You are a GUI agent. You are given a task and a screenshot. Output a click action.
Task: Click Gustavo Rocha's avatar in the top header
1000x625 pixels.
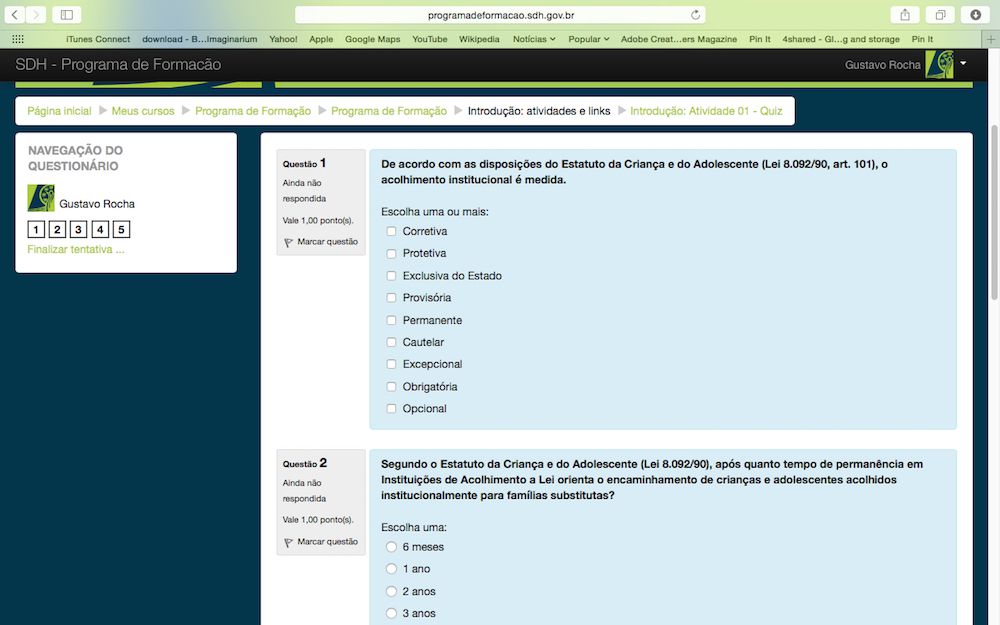point(939,65)
